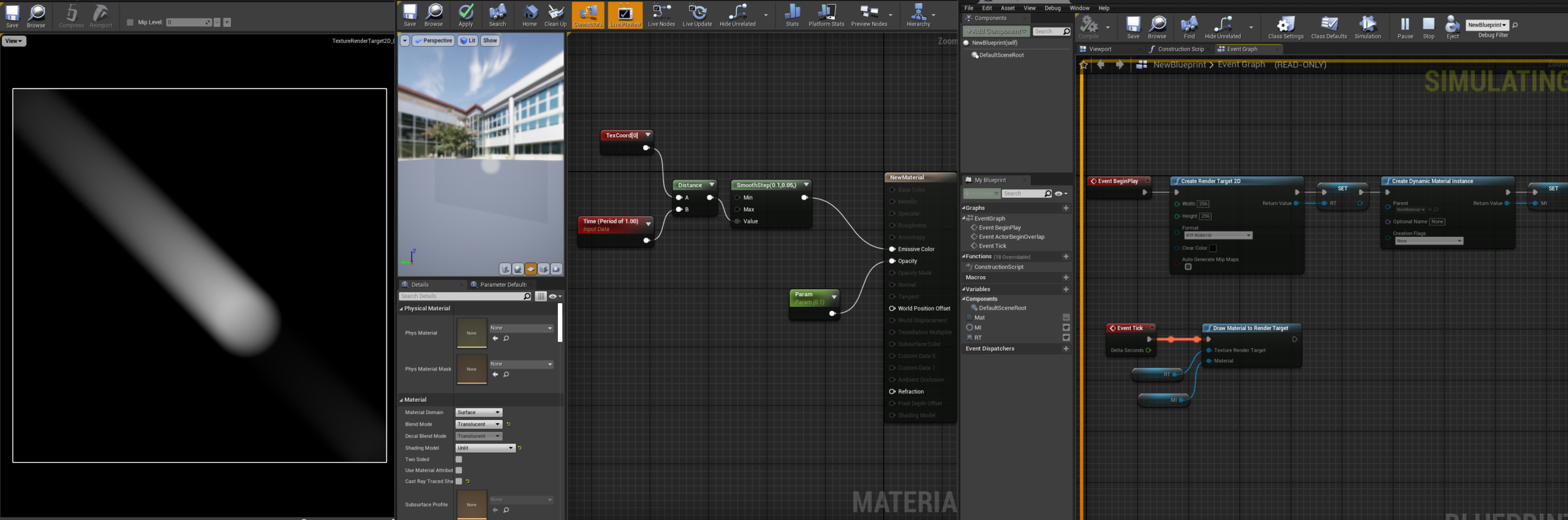Screen dimensions: 1568x520
Task: Open the Debug menu
Action: click(x=1052, y=8)
